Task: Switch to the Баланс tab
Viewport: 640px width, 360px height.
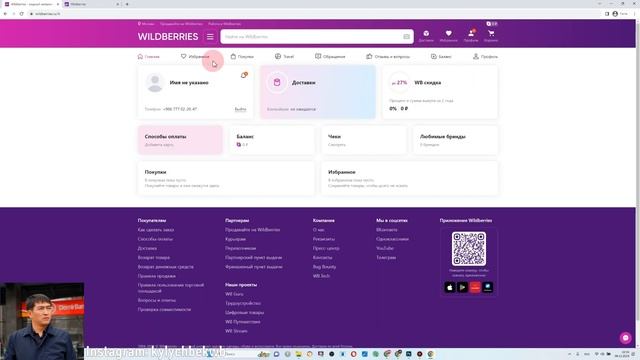Action: (x=441, y=56)
